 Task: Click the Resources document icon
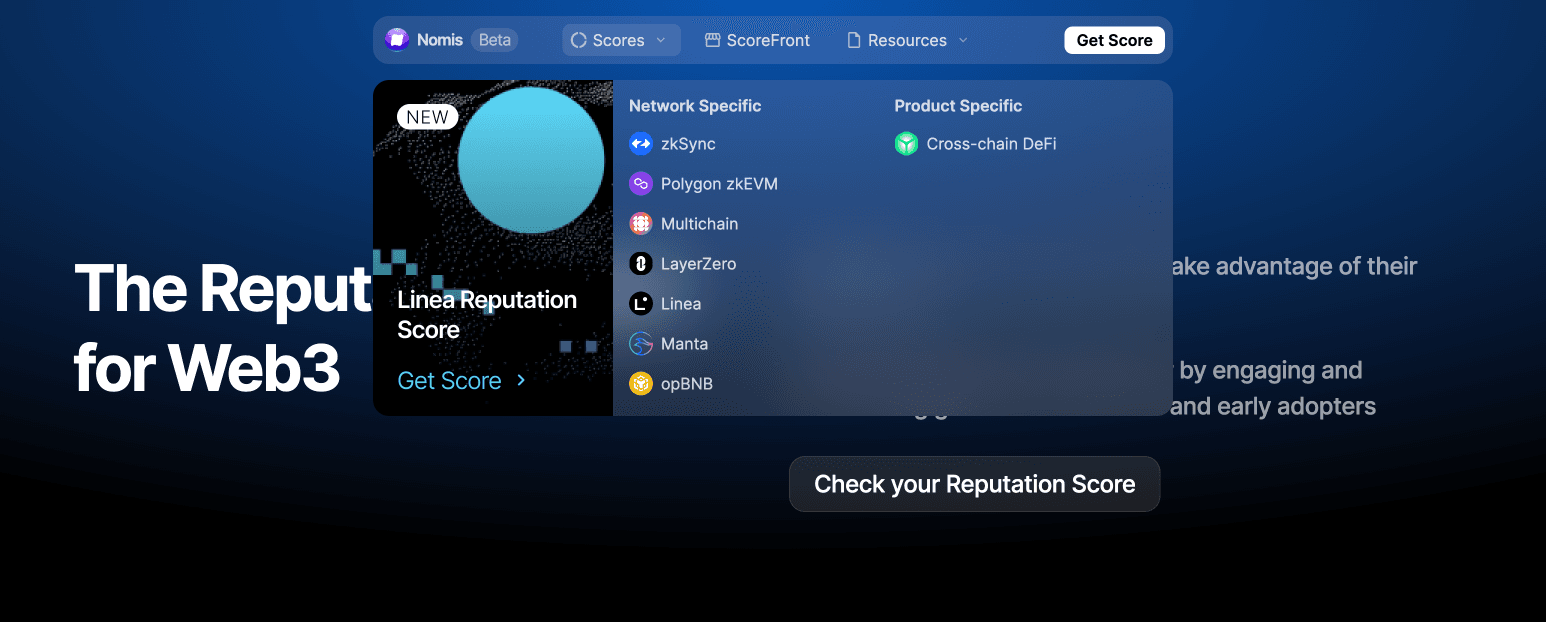pos(854,41)
